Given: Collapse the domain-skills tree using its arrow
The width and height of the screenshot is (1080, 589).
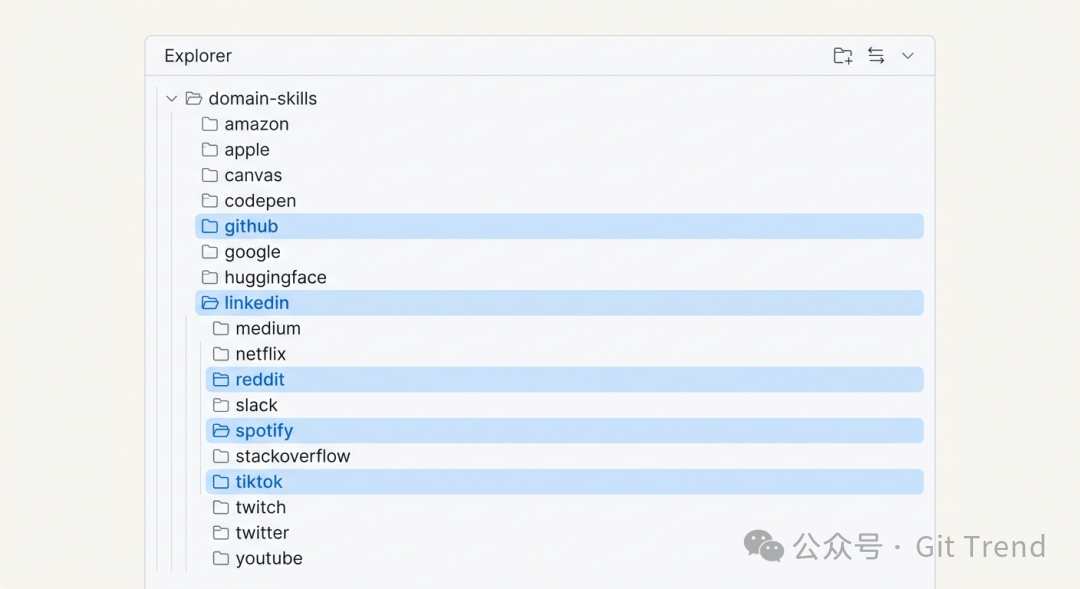Looking at the screenshot, I should coord(171,98).
